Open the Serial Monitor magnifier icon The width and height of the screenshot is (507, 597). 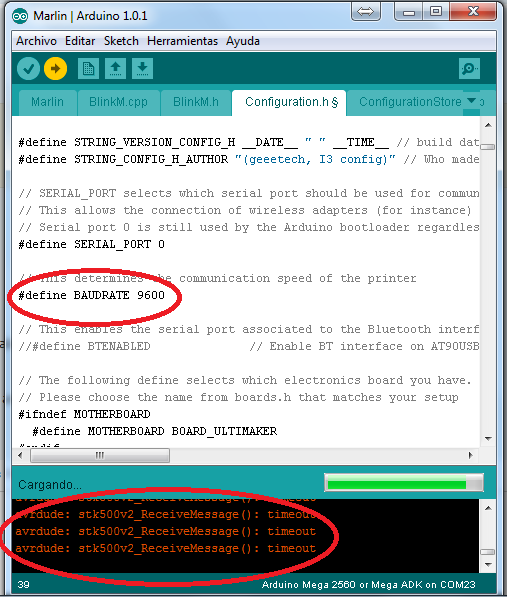tap(469, 69)
